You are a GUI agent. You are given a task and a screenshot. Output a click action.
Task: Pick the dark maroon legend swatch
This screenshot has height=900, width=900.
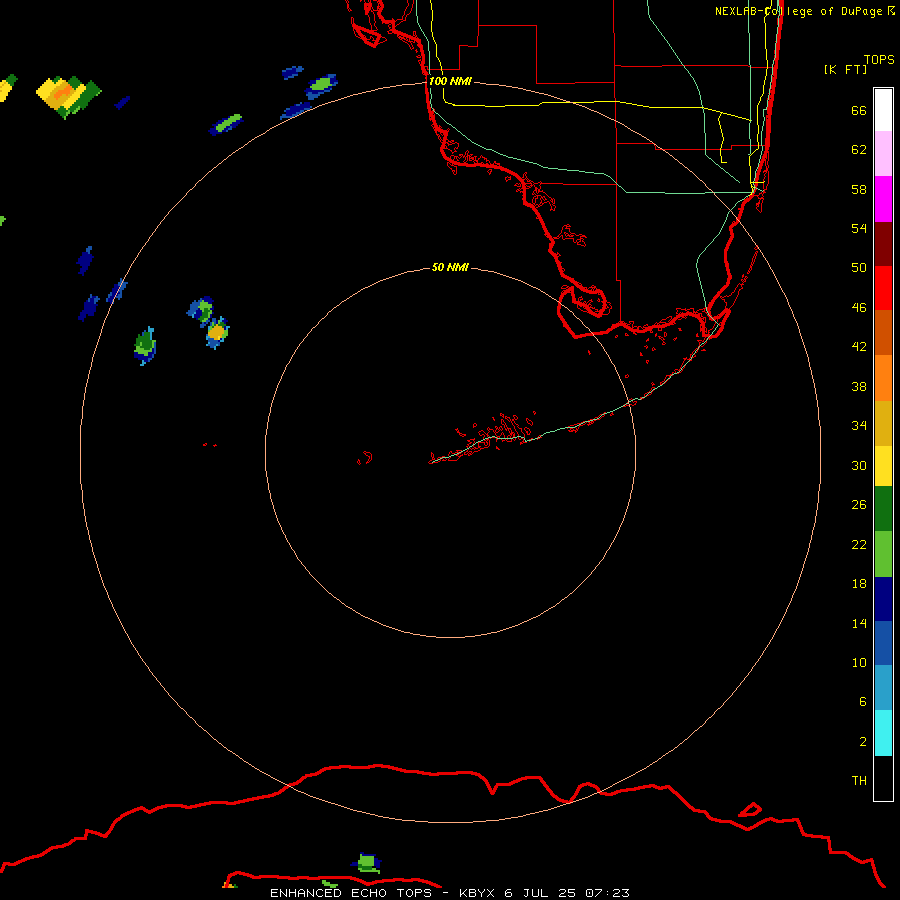pyautogui.click(x=883, y=244)
